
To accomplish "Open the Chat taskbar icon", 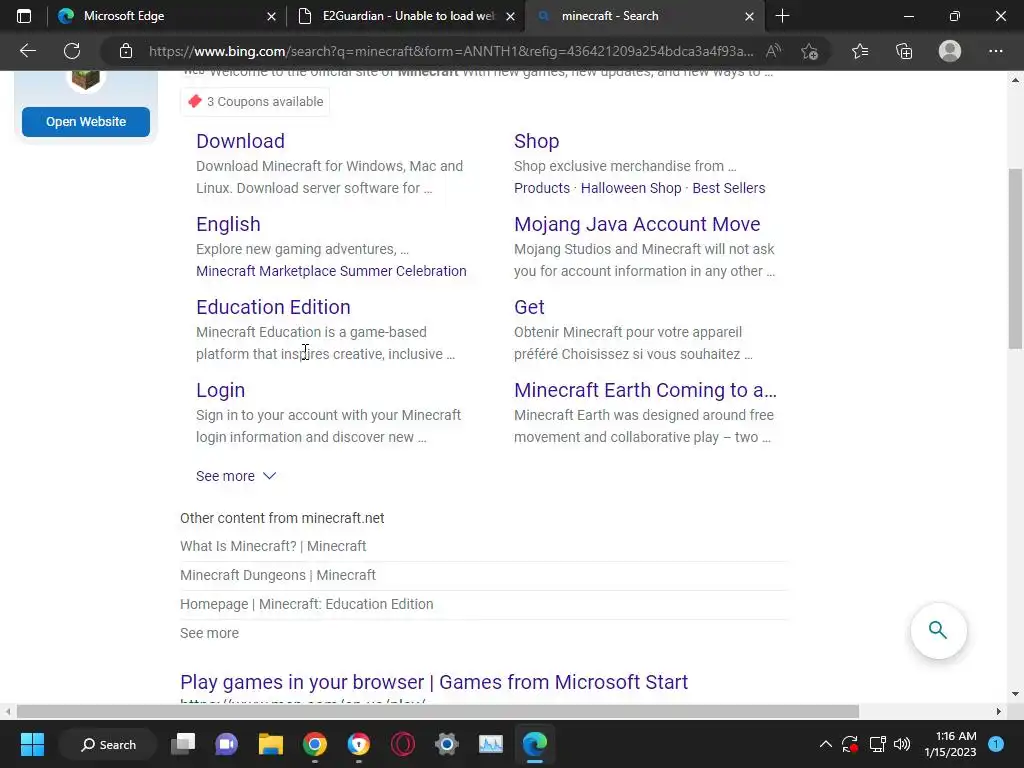I will click(x=227, y=744).
